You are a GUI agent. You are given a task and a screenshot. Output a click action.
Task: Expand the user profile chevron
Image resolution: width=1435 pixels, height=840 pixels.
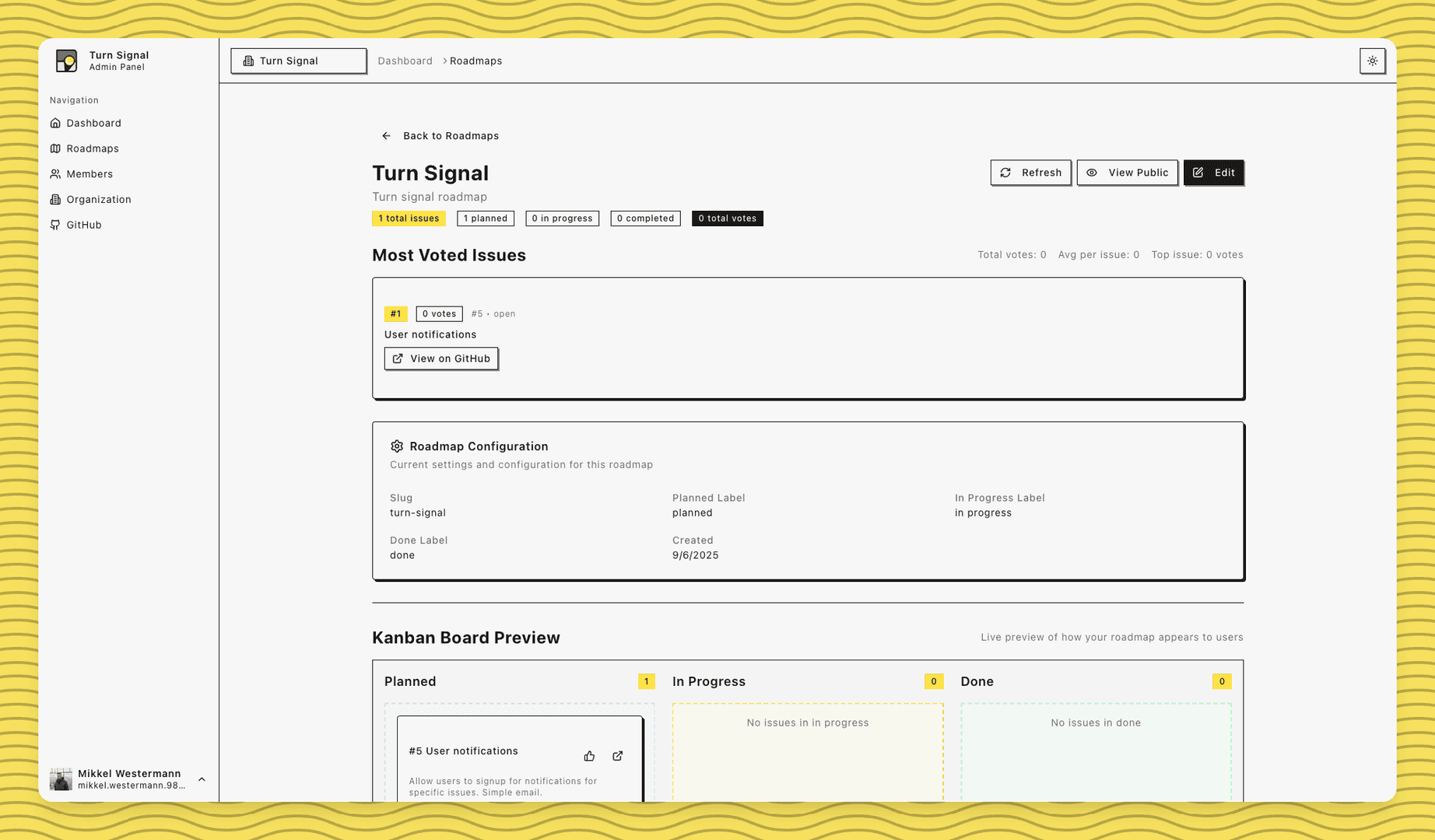(202, 779)
